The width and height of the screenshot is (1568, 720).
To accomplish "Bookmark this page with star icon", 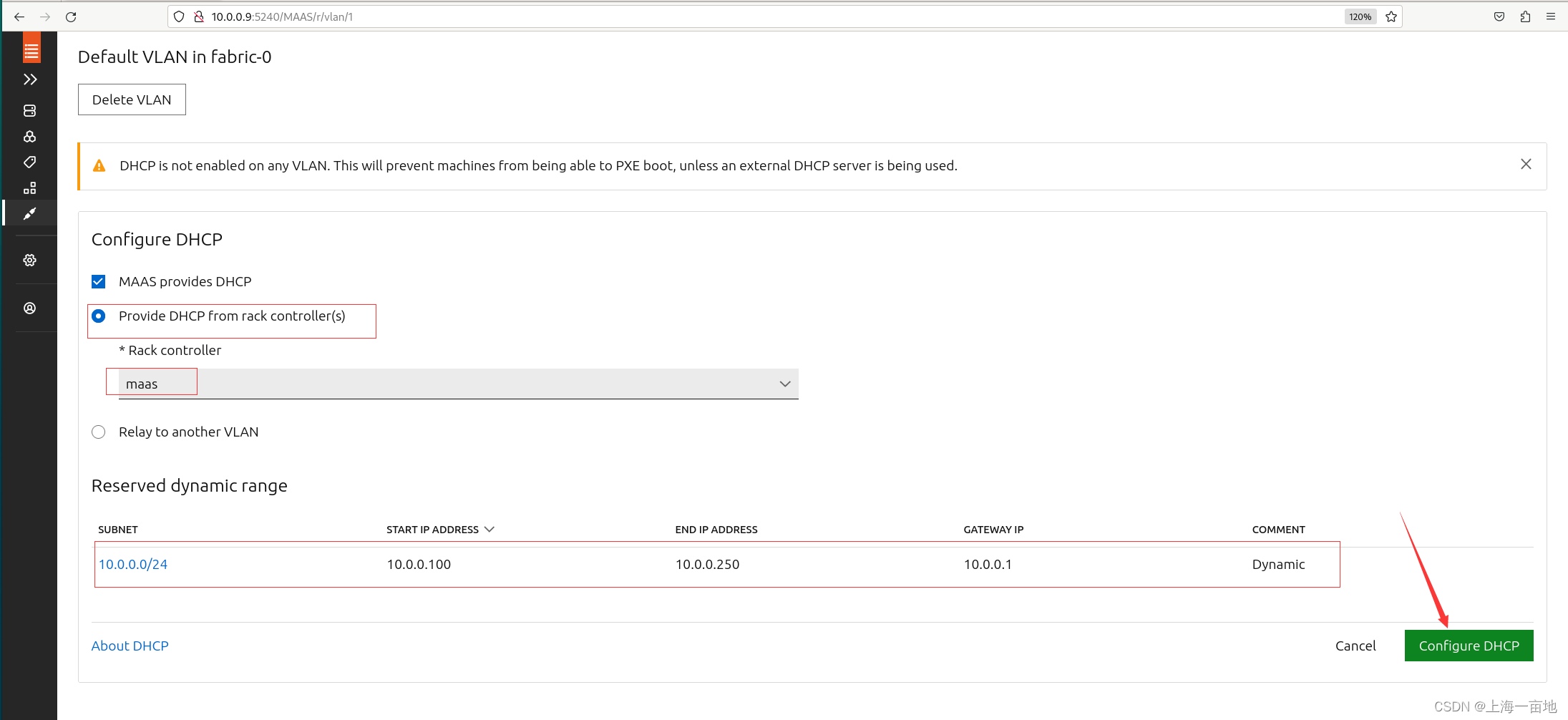I will pyautogui.click(x=1391, y=16).
